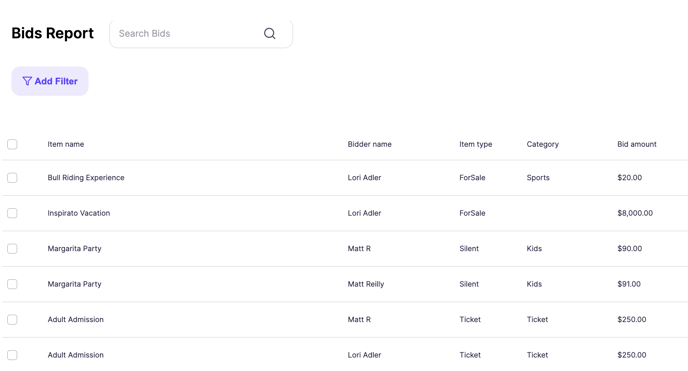Open the Bull Riding Experience item

point(86,178)
